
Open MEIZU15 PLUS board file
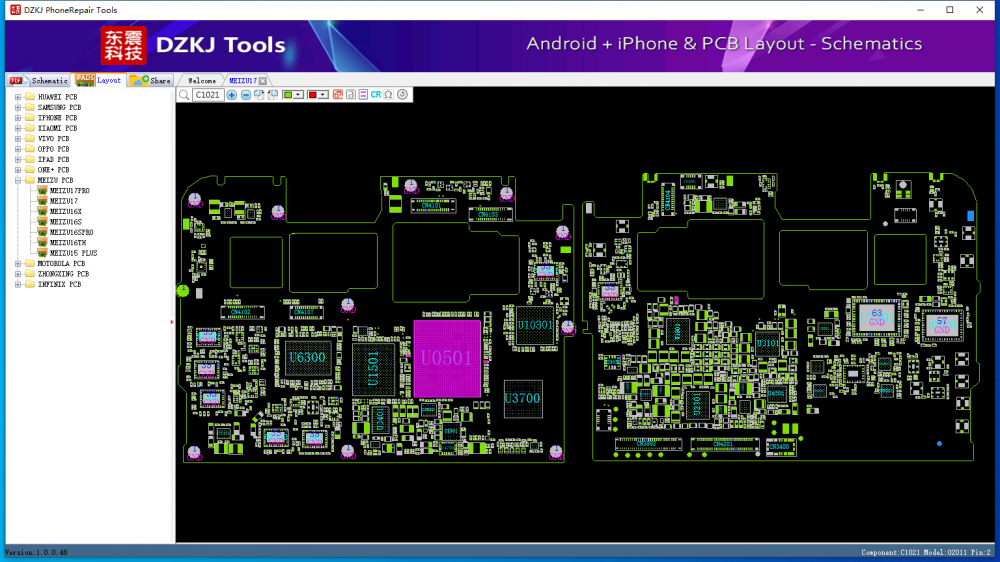click(x=73, y=253)
